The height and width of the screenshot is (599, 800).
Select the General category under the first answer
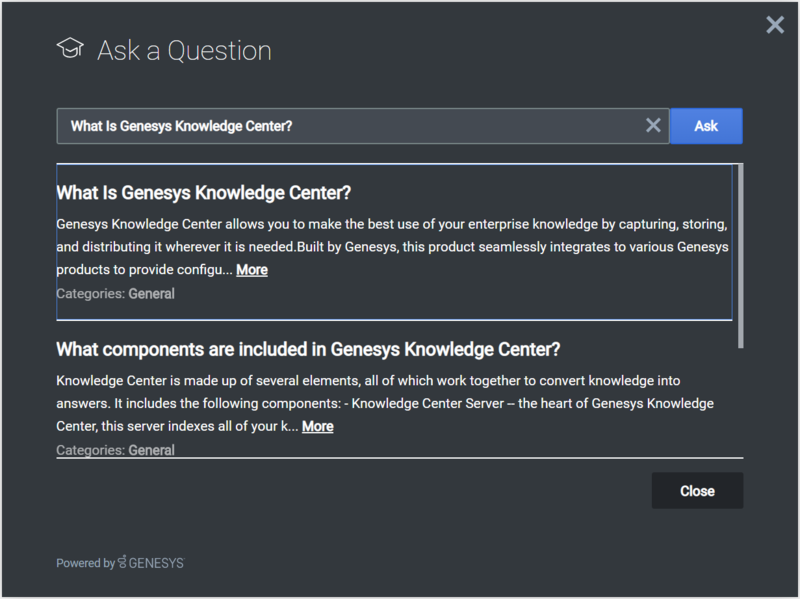pyautogui.click(x=151, y=293)
